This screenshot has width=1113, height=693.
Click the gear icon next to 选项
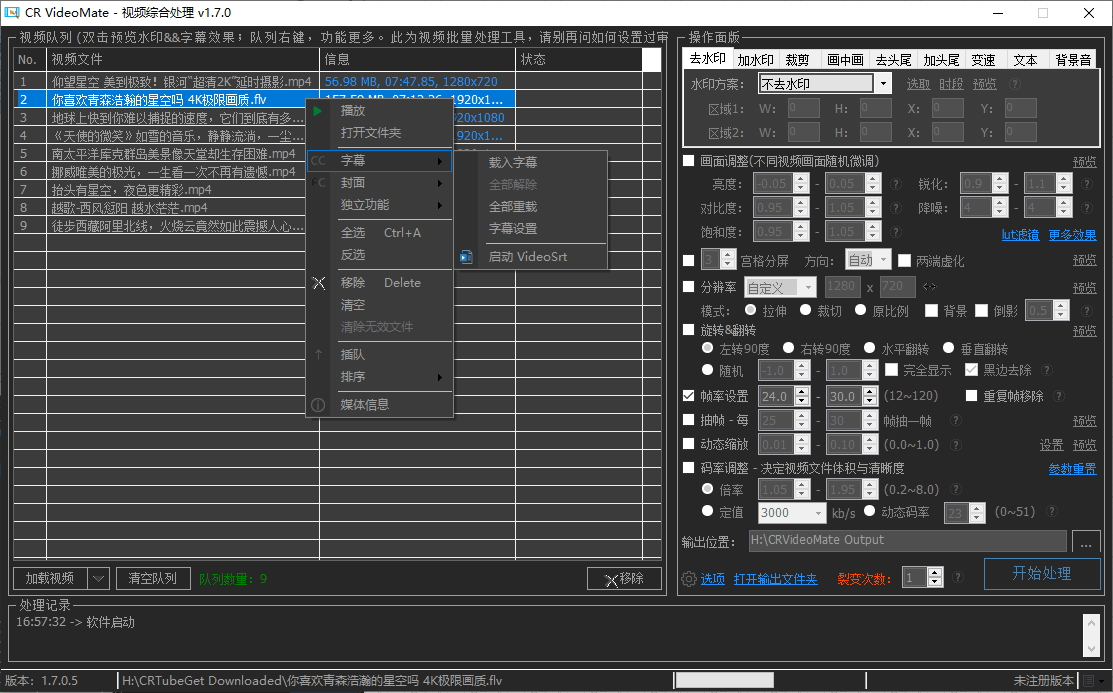[688, 579]
